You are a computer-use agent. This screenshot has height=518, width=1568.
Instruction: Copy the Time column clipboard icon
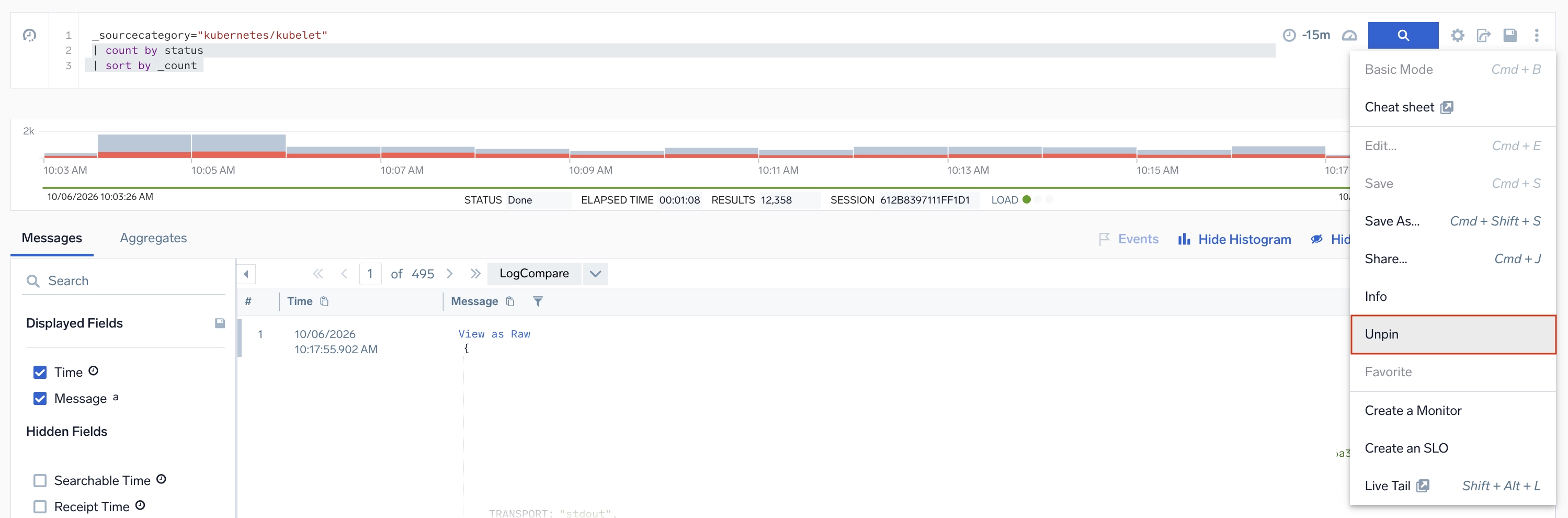click(x=324, y=301)
